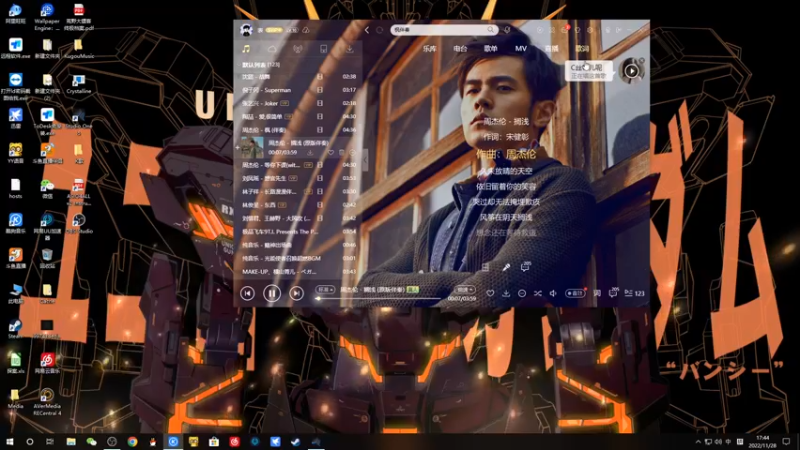Viewport: 800px width, 450px height.
Task: Open the MV icon for Superman row
Action: tap(320, 90)
